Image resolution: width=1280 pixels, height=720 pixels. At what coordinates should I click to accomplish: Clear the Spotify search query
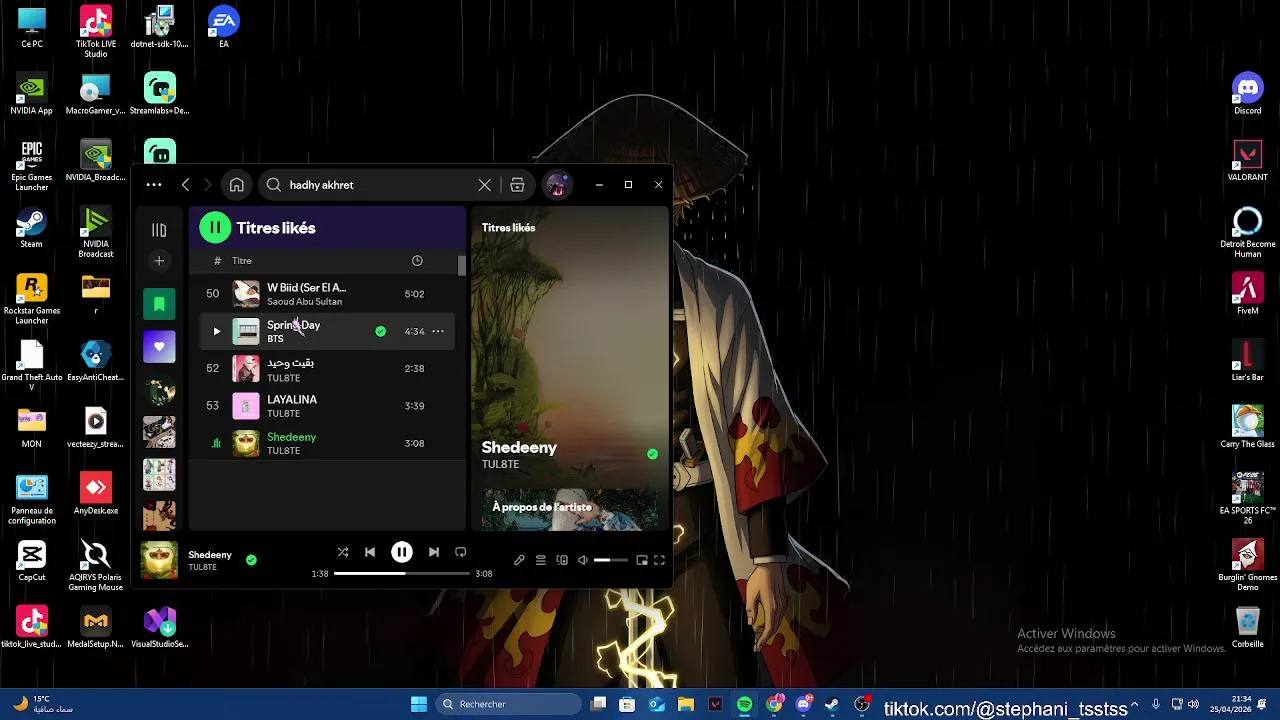(484, 185)
